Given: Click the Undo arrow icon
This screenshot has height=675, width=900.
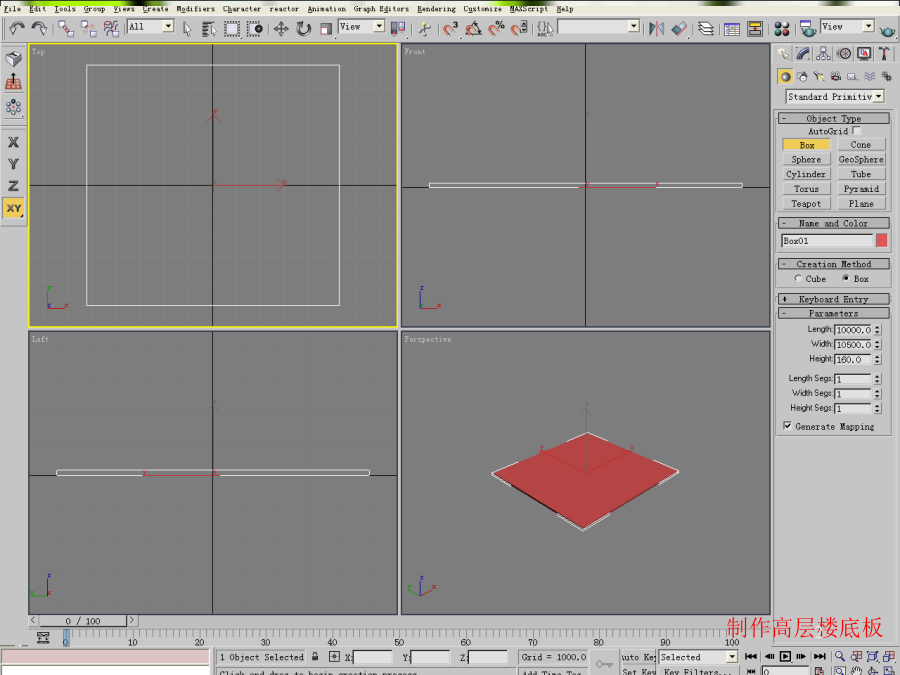Looking at the screenshot, I should (17, 28).
